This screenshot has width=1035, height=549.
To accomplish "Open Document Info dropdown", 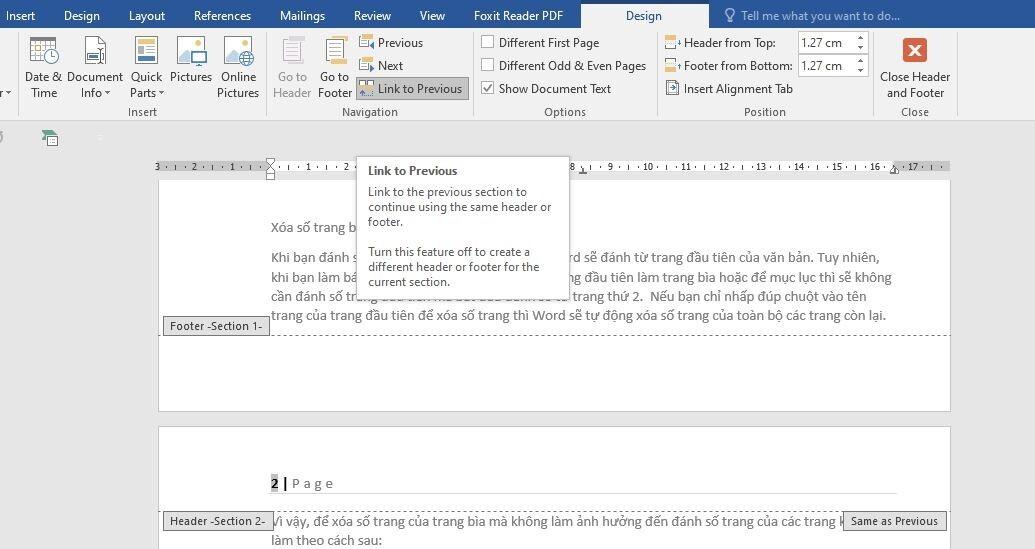I will click(x=95, y=67).
